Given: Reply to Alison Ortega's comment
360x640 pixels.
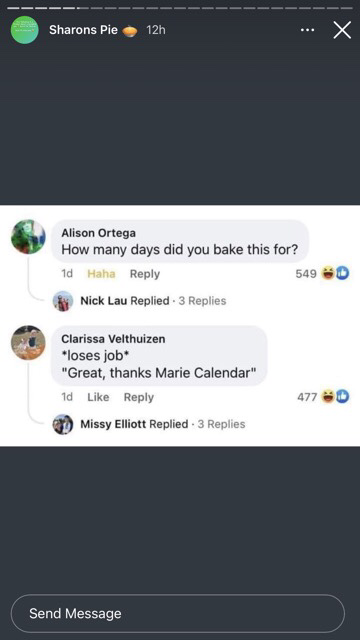Looking at the screenshot, I should coord(145,274).
